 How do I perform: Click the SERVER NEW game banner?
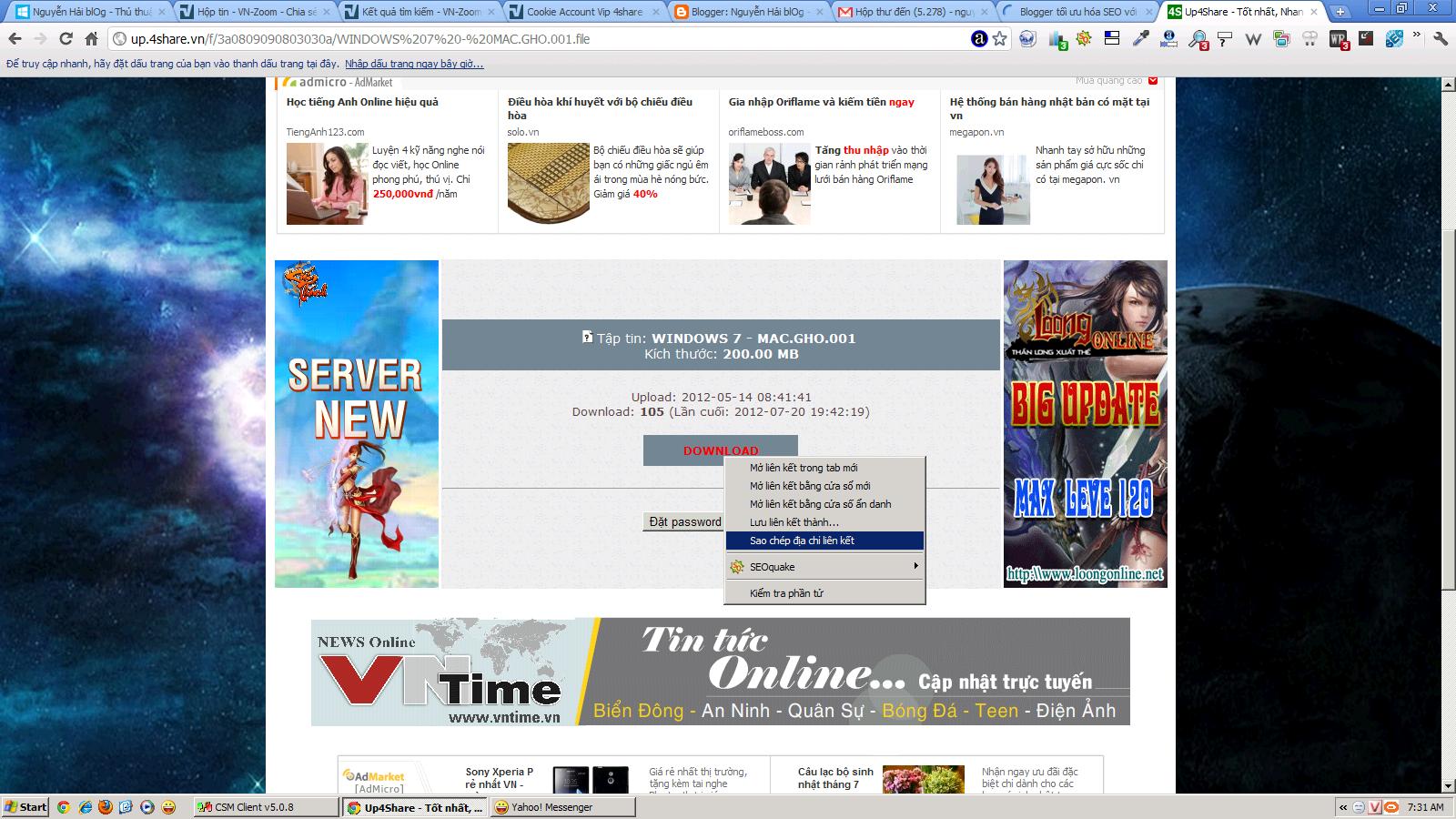click(x=357, y=424)
